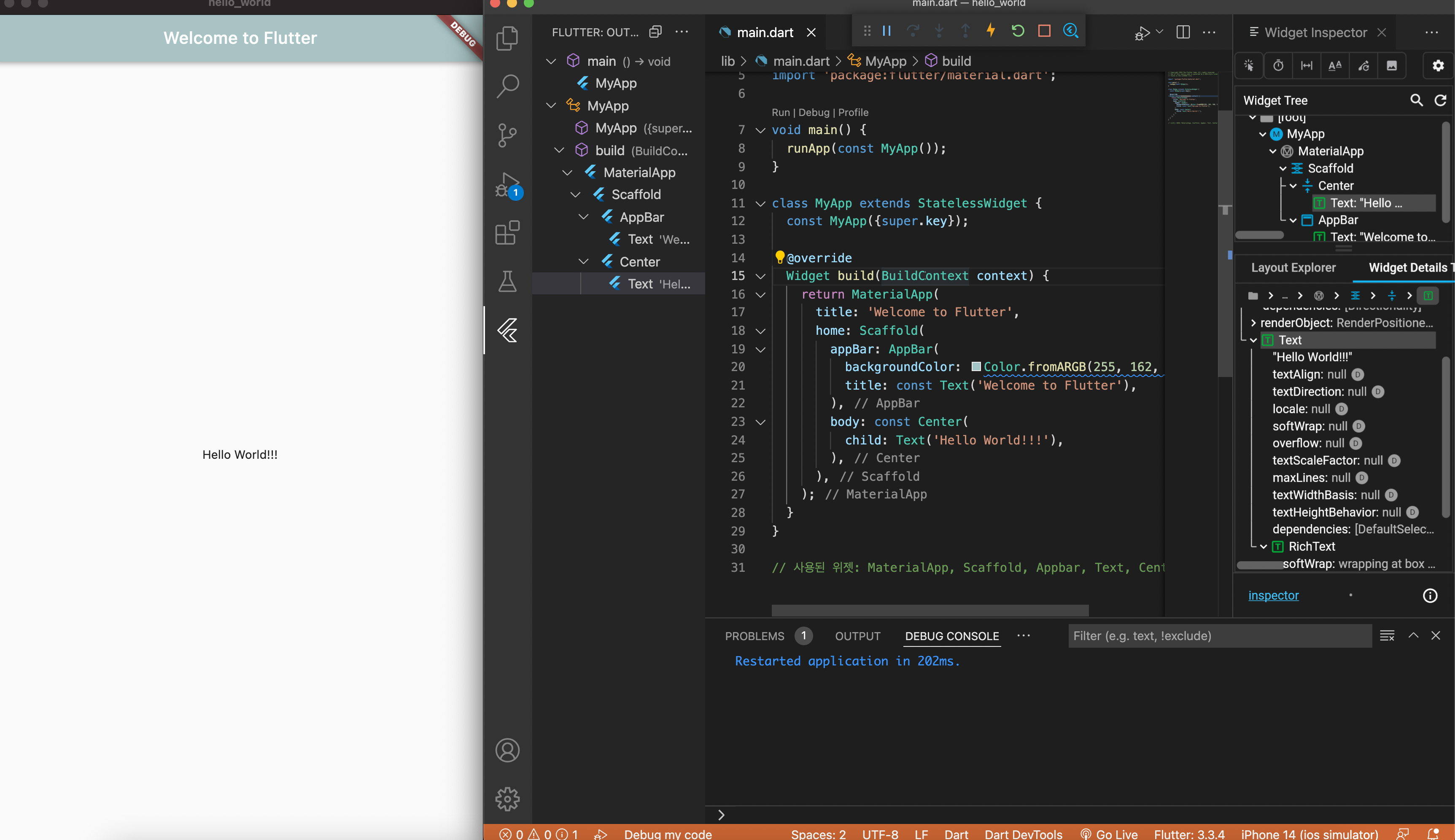The image size is (1455, 840).
Task: Click the hot reload lightning bolt icon
Action: click(991, 31)
